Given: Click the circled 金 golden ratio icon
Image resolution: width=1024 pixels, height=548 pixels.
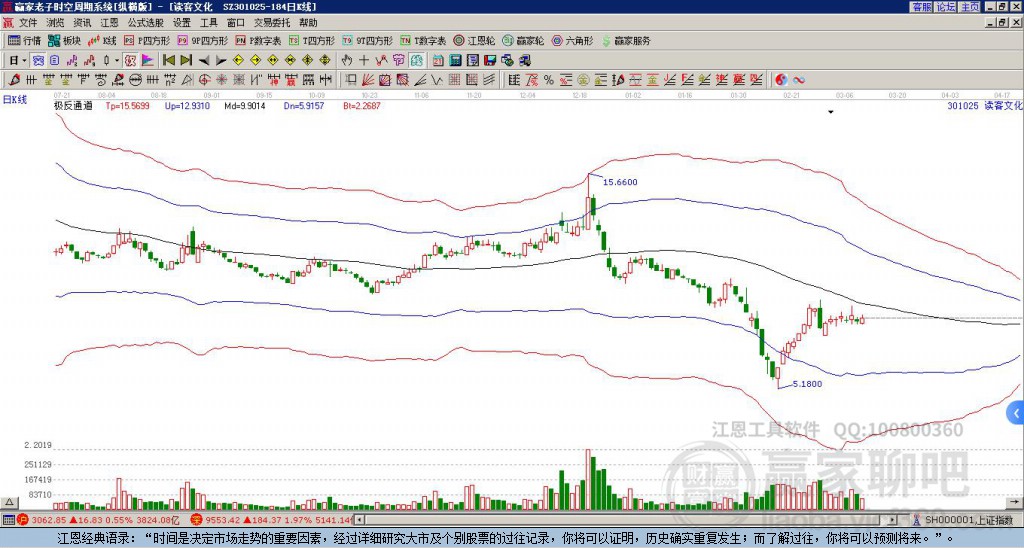Looking at the screenshot, I should (x=583, y=80).
